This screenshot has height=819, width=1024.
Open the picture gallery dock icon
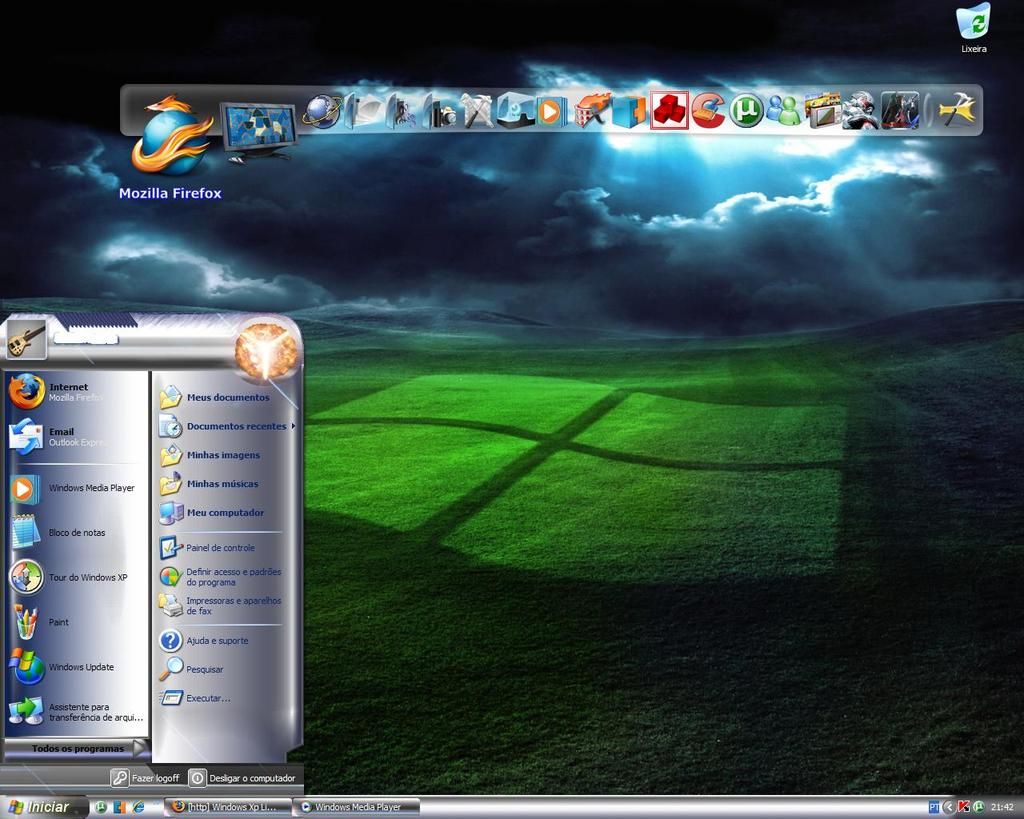click(822, 110)
